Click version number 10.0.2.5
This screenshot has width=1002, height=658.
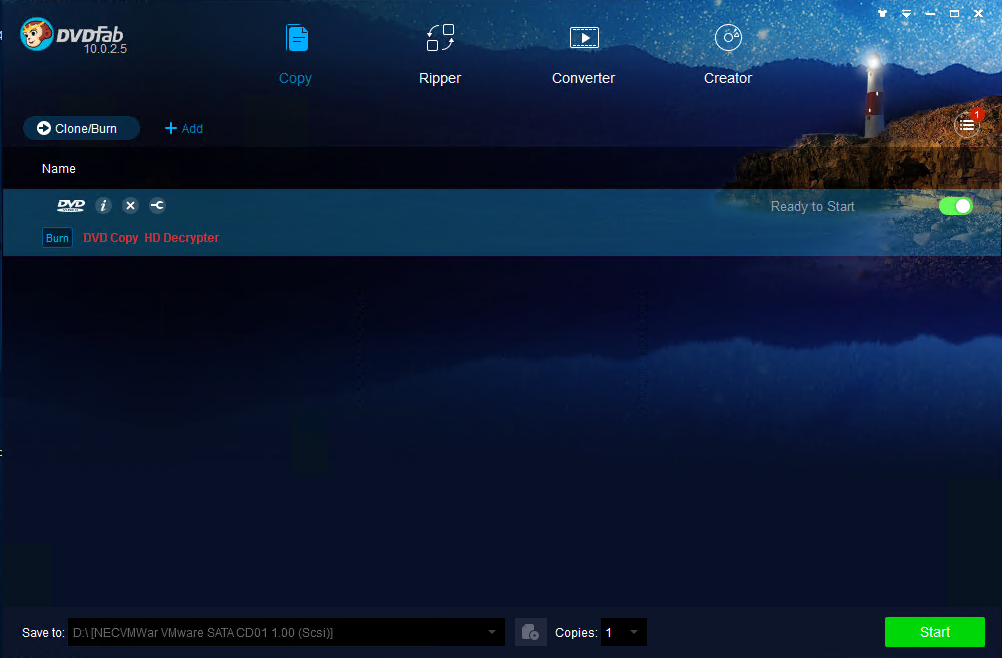coord(105,49)
